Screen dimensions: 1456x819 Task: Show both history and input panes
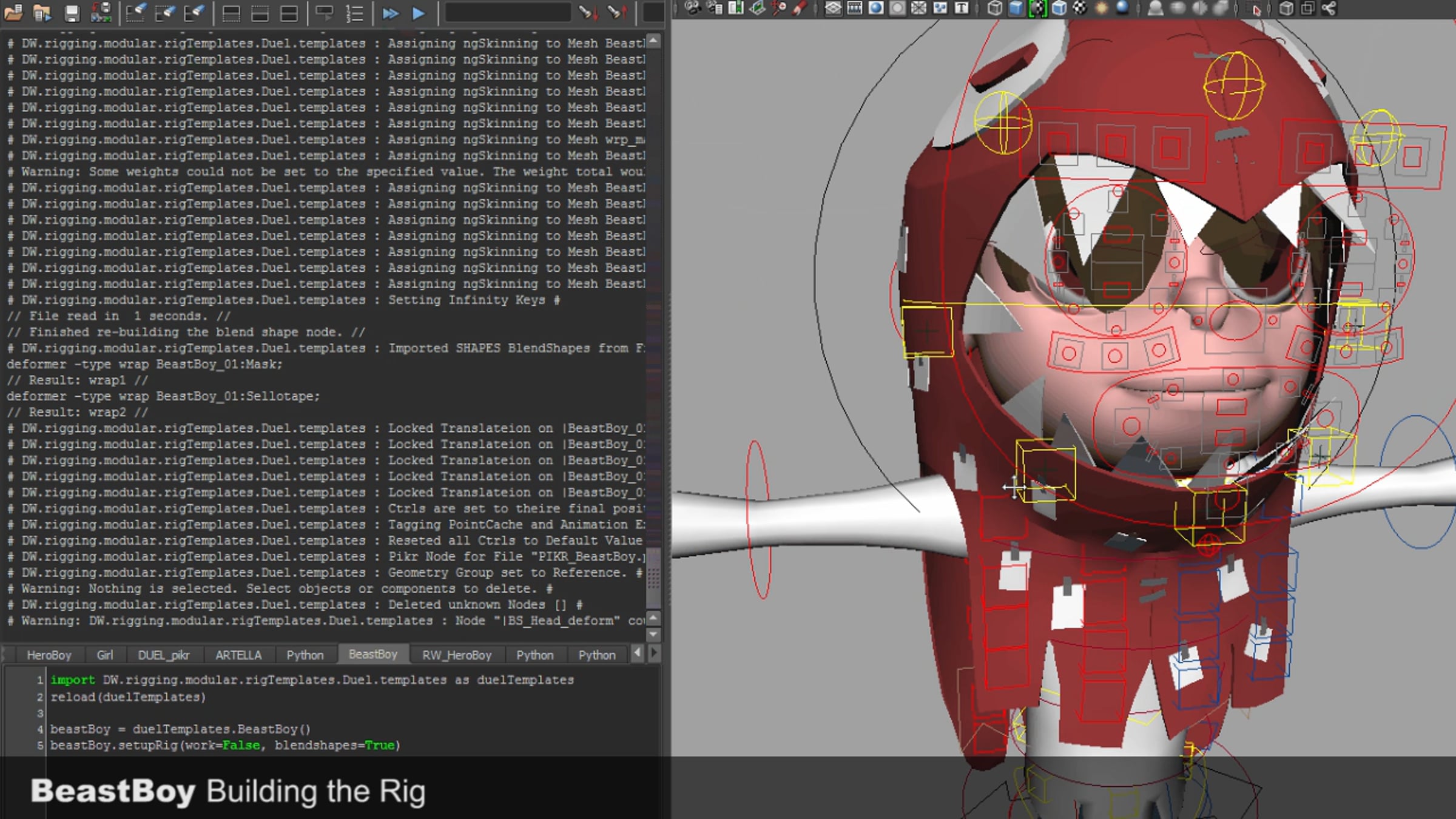289,13
